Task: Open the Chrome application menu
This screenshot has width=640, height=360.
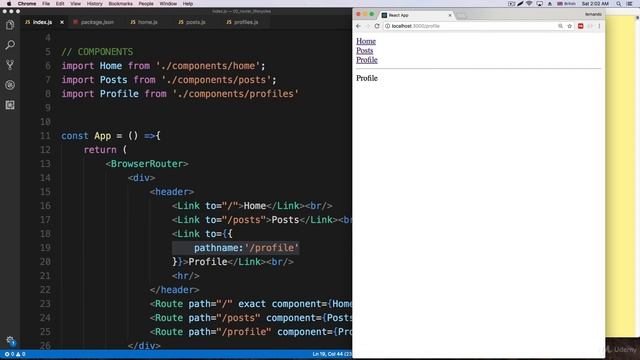Action: coord(27,4)
